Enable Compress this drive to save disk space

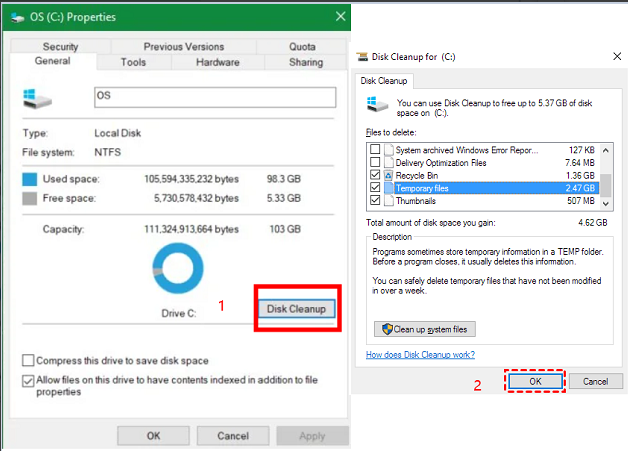click(x=28, y=360)
